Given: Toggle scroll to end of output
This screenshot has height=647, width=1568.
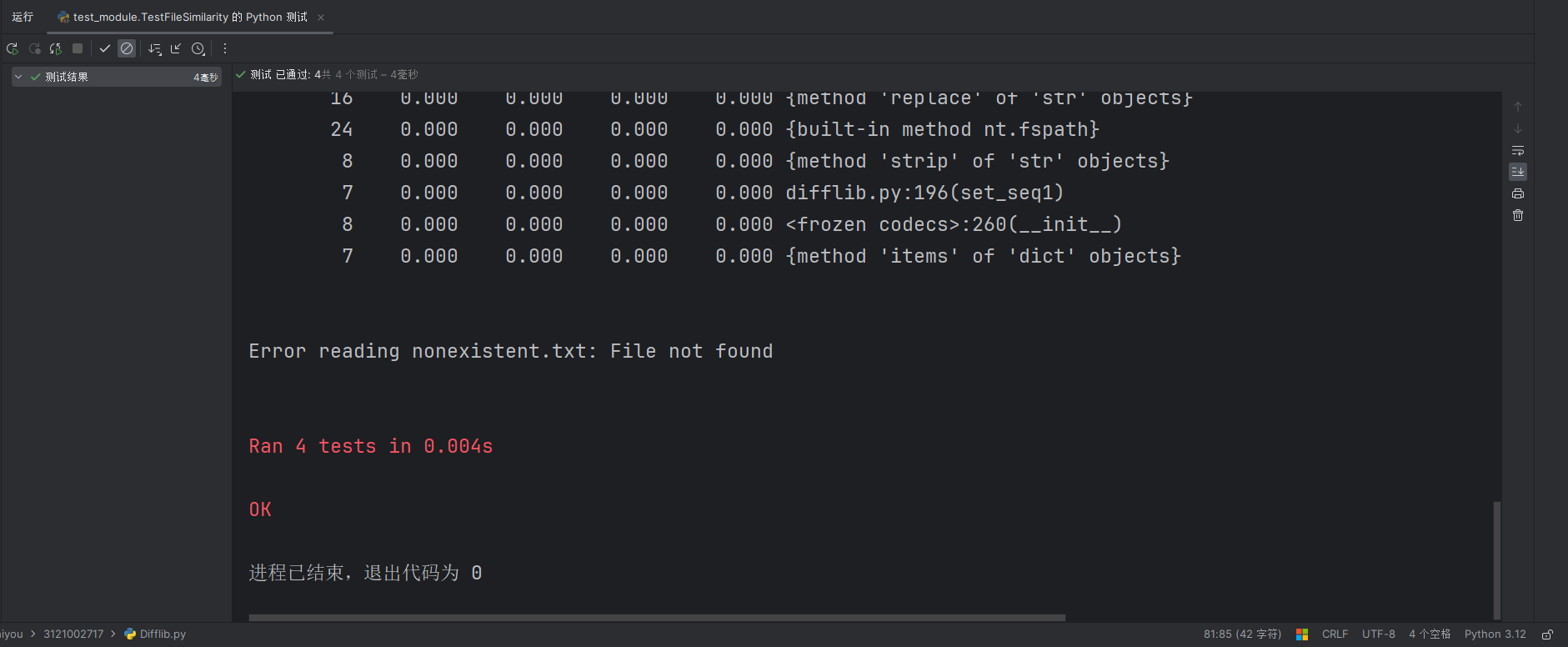Looking at the screenshot, I should [x=1518, y=172].
